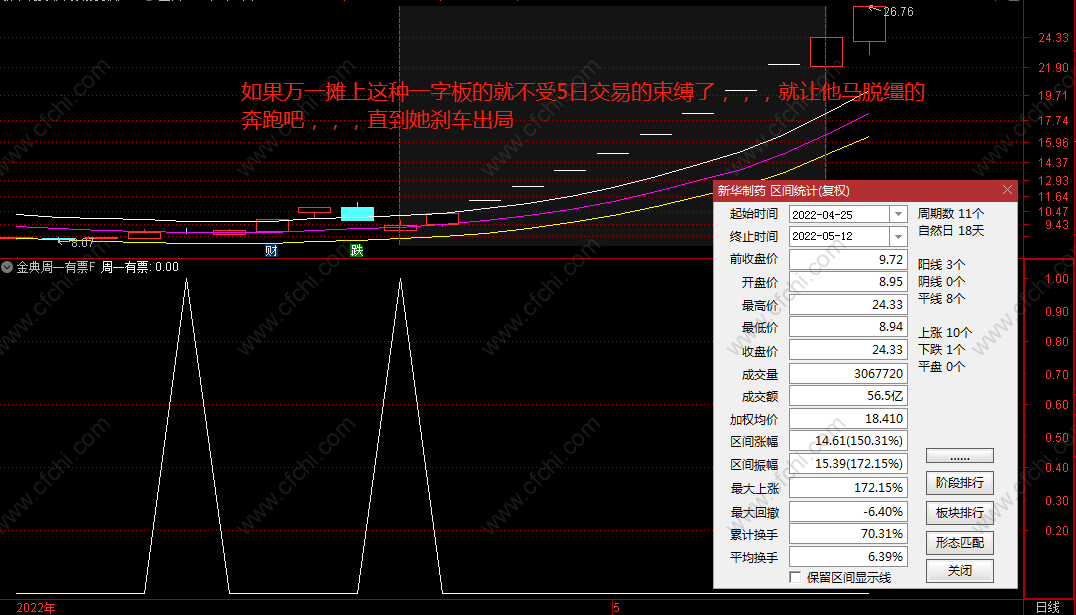Image resolution: width=1076 pixels, height=615 pixels.
Task: Toggle the 保留区间显示线 checkbox
Action: point(795,577)
